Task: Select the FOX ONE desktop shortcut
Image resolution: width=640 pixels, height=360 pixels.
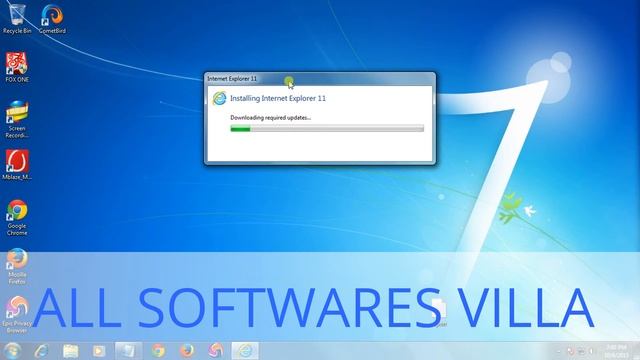Action: [17, 67]
